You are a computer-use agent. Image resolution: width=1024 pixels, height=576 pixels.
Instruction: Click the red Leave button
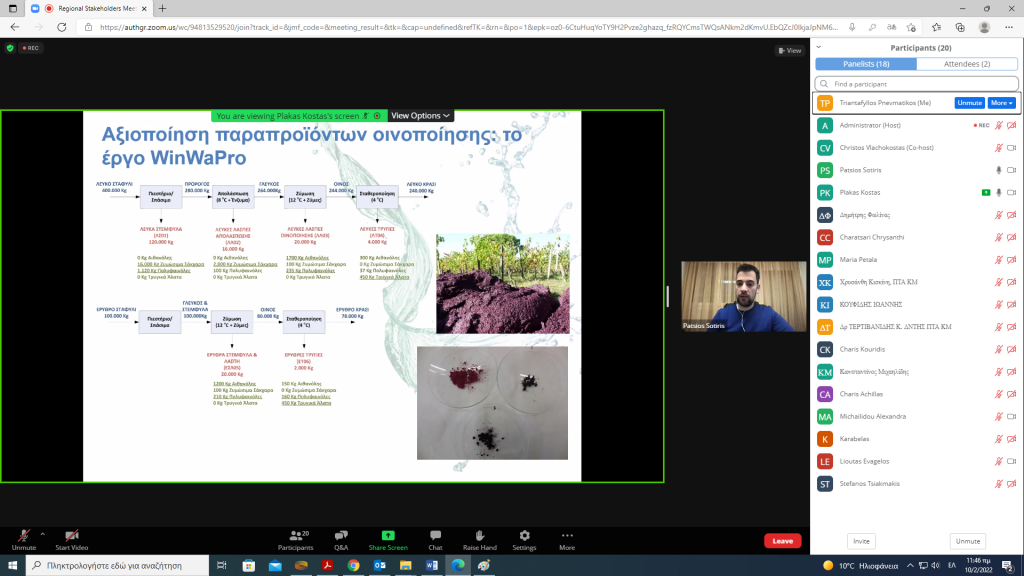(782, 541)
